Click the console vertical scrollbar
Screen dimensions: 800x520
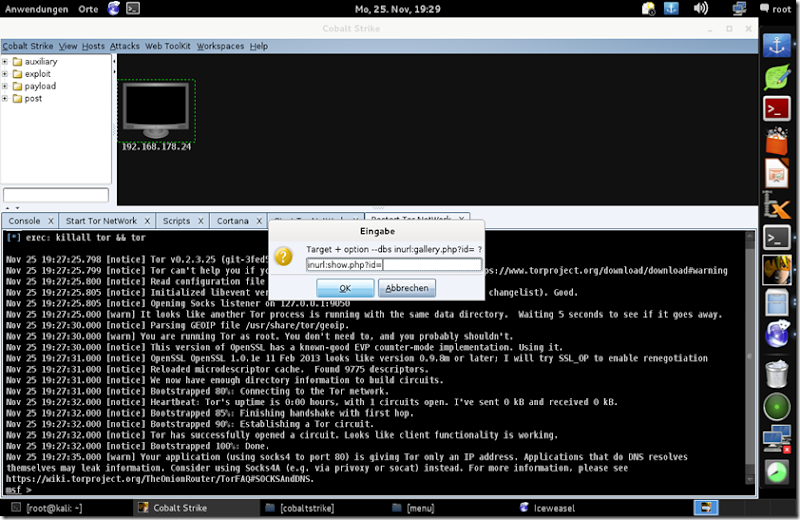[749, 357]
